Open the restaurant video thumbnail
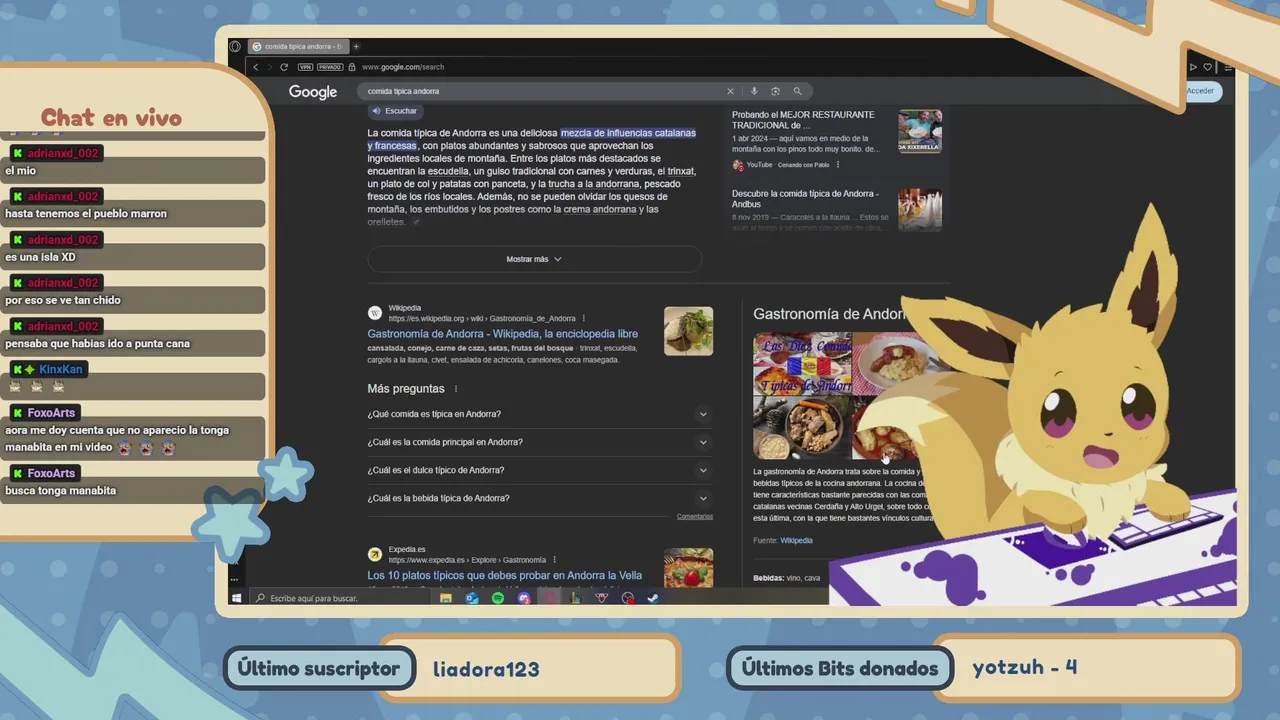 tap(920, 131)
